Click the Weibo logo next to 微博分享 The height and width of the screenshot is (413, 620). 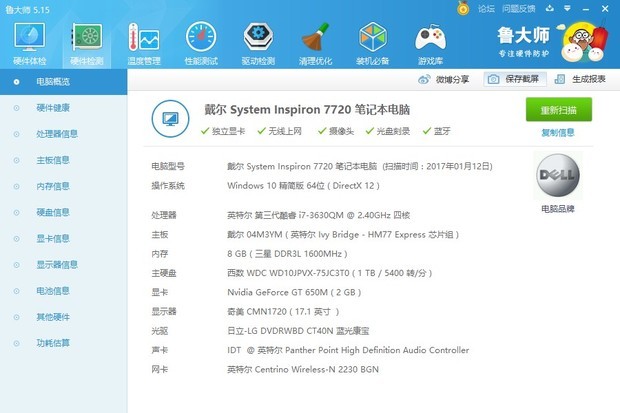tap(424, 80)
